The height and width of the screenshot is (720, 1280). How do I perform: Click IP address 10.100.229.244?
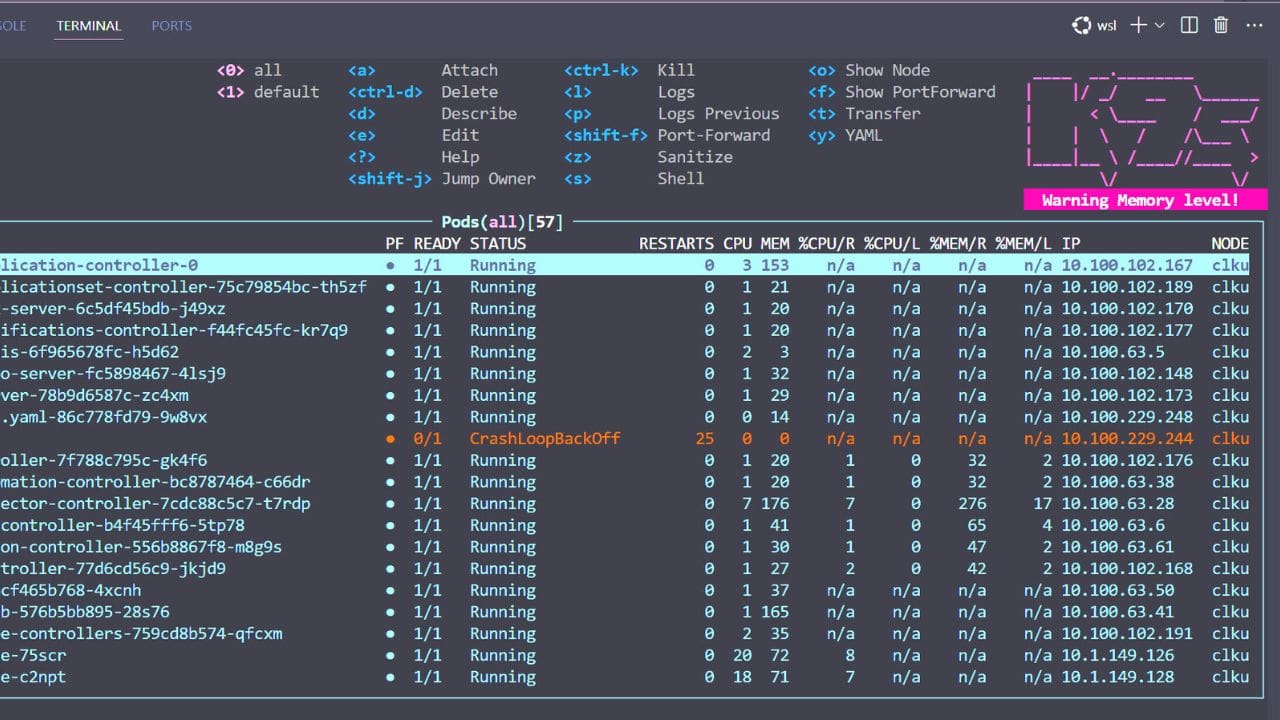tap(1127, 439)
